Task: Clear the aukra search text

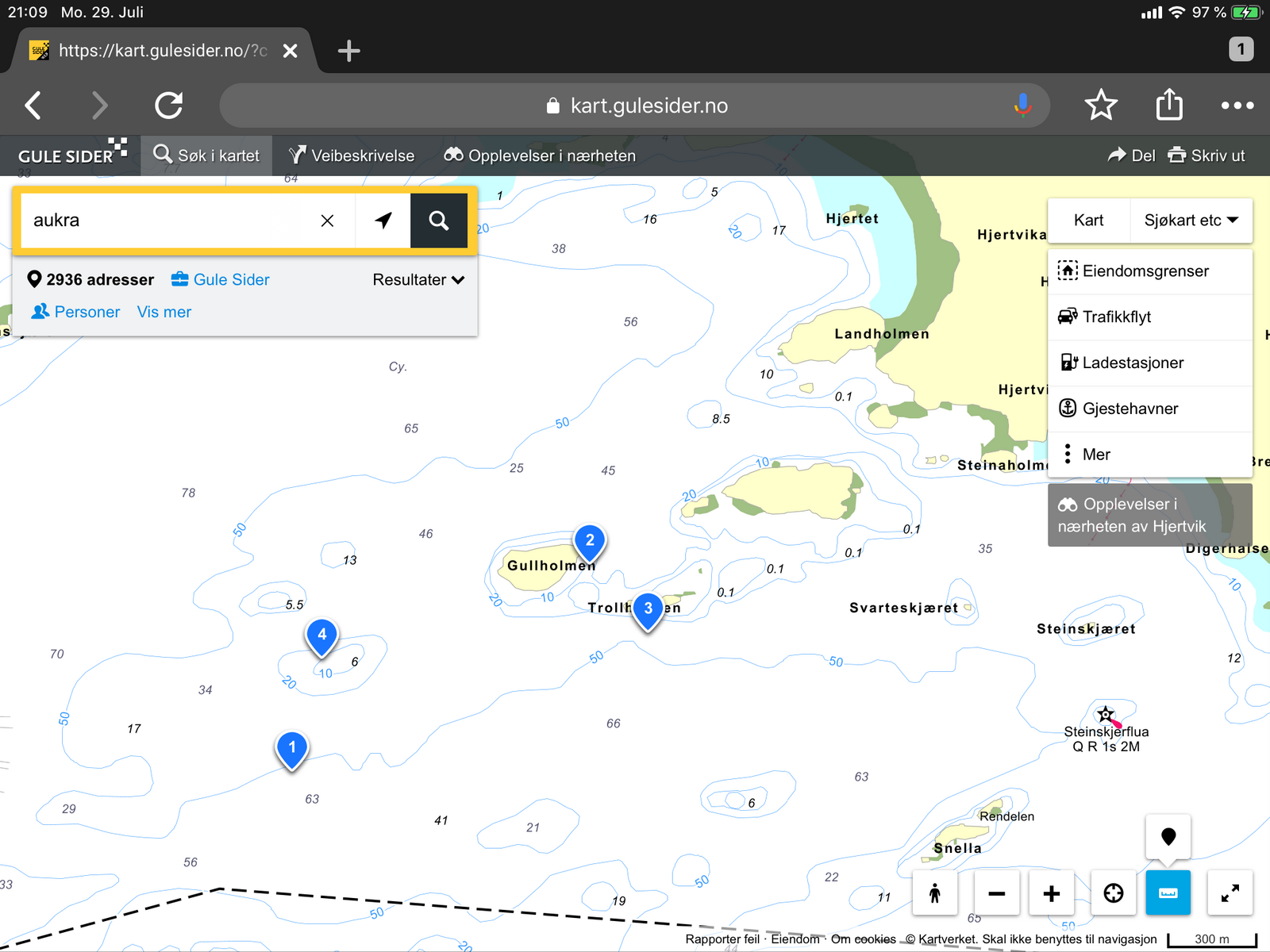Action: click(x=327, y=221)
